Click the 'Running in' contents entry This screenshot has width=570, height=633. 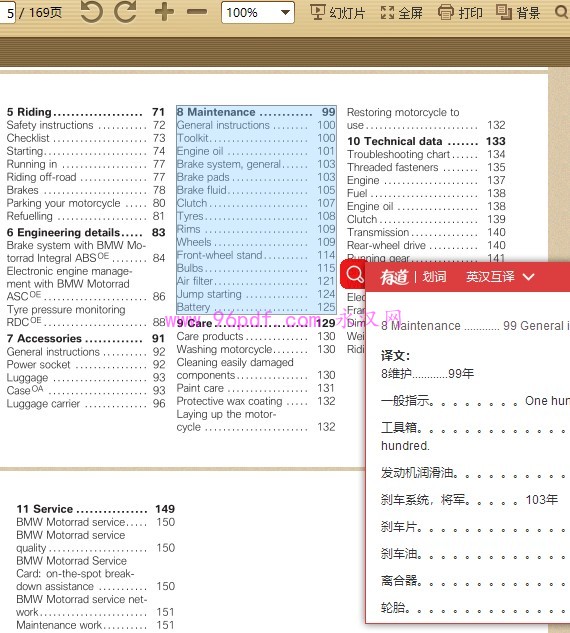point(86,164)
